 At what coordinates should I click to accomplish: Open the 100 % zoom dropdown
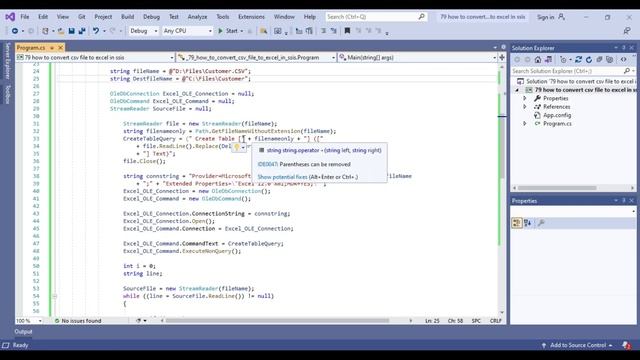(x=29, y=321)
